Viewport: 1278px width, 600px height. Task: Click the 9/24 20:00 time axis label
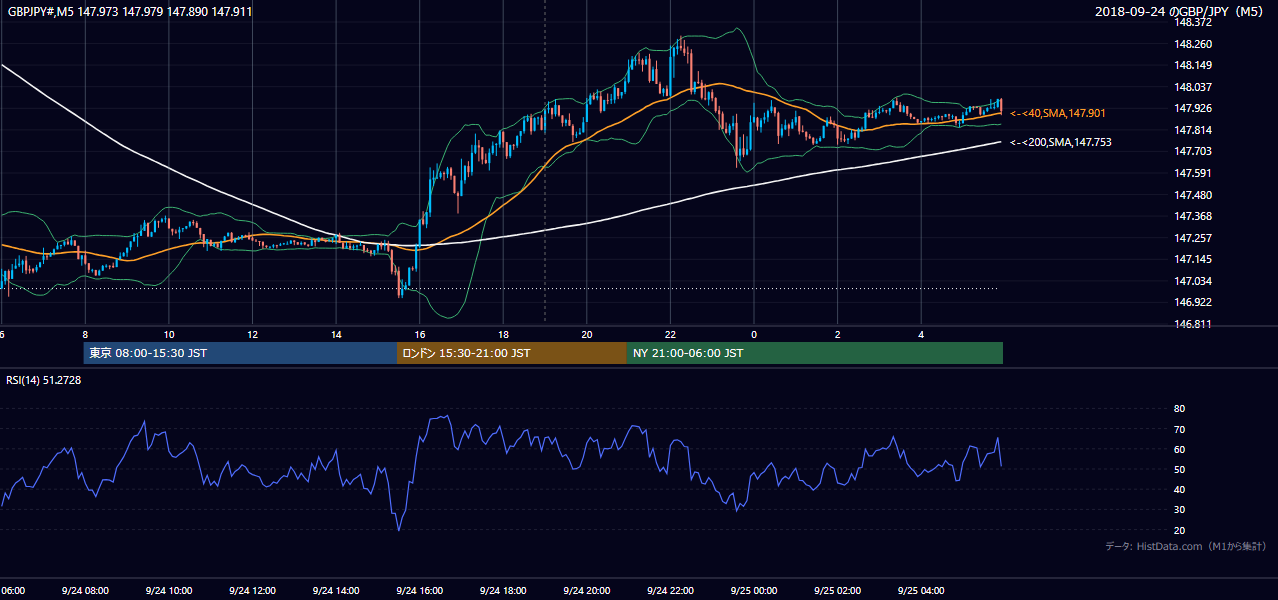click(587, 591)
